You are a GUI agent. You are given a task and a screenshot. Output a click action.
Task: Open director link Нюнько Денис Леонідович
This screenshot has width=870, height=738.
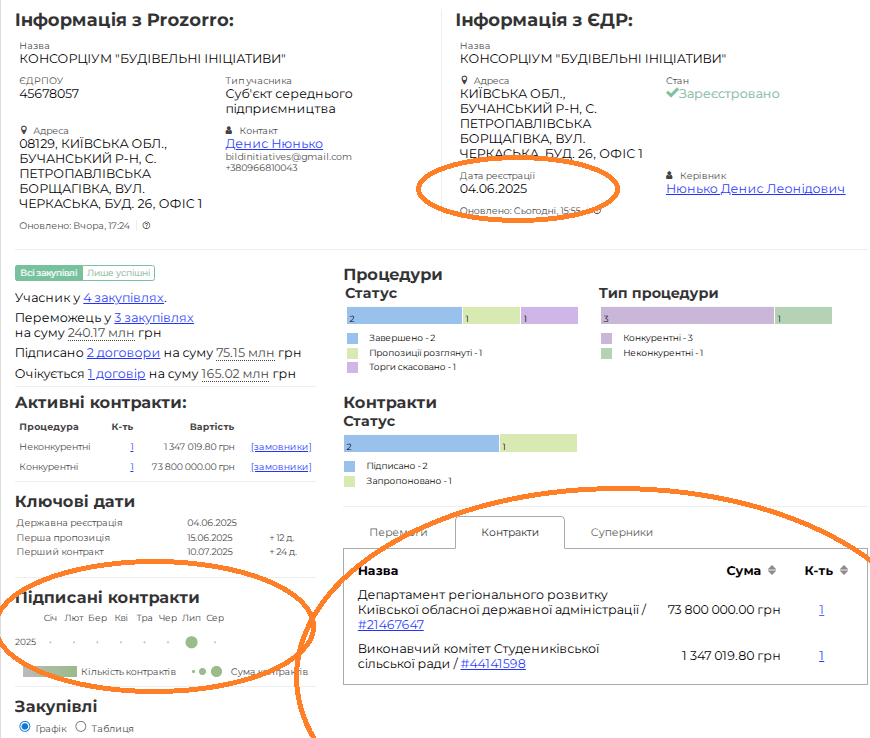pos(755,189)
